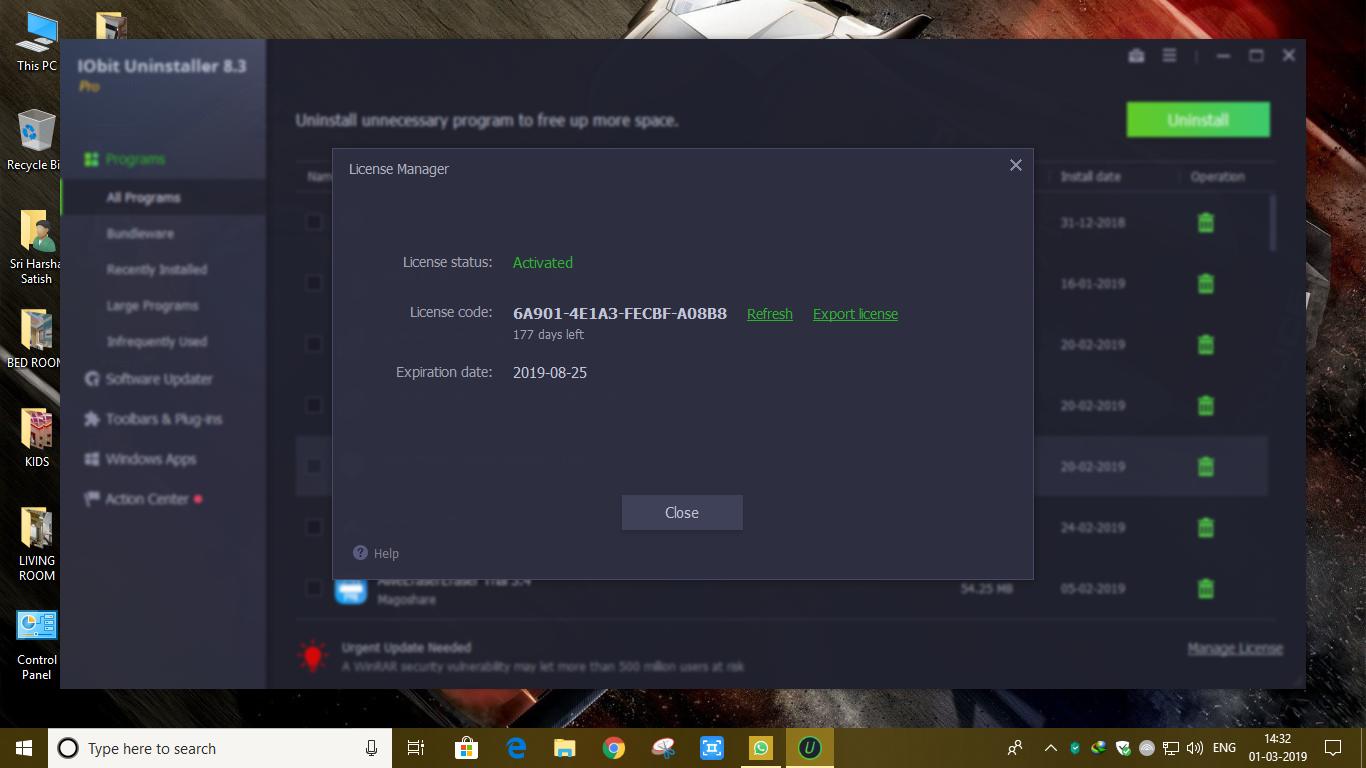Click the "177 days left" text

tap(548, 334)
